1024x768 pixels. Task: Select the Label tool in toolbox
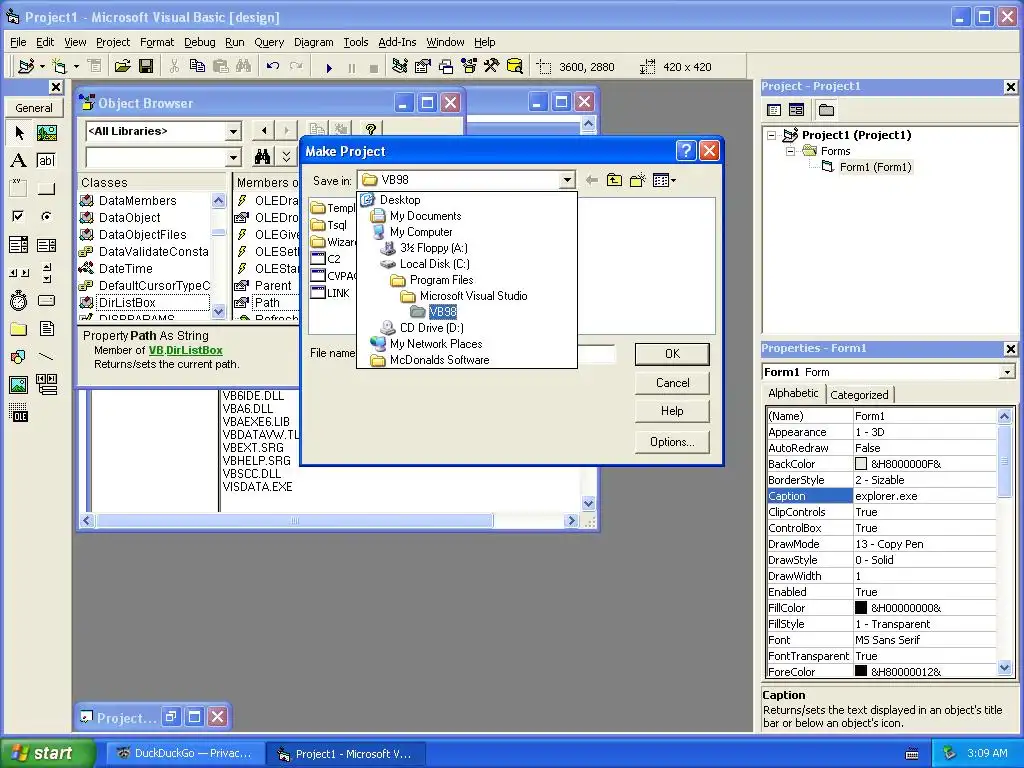19,161
